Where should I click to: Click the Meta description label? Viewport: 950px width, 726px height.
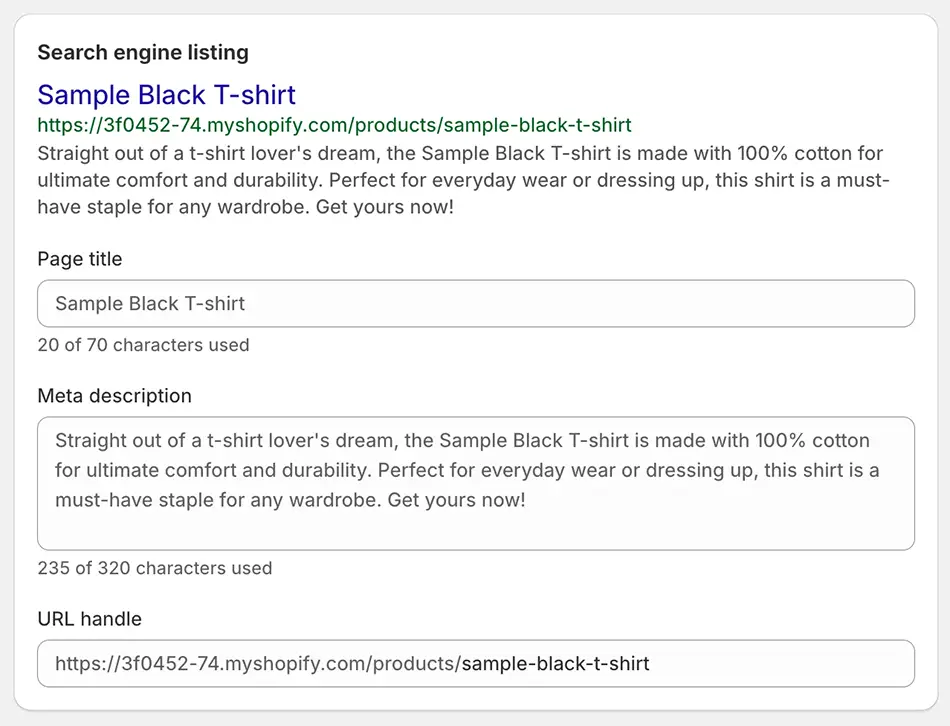pyautogui.click(x=115, y=396)
